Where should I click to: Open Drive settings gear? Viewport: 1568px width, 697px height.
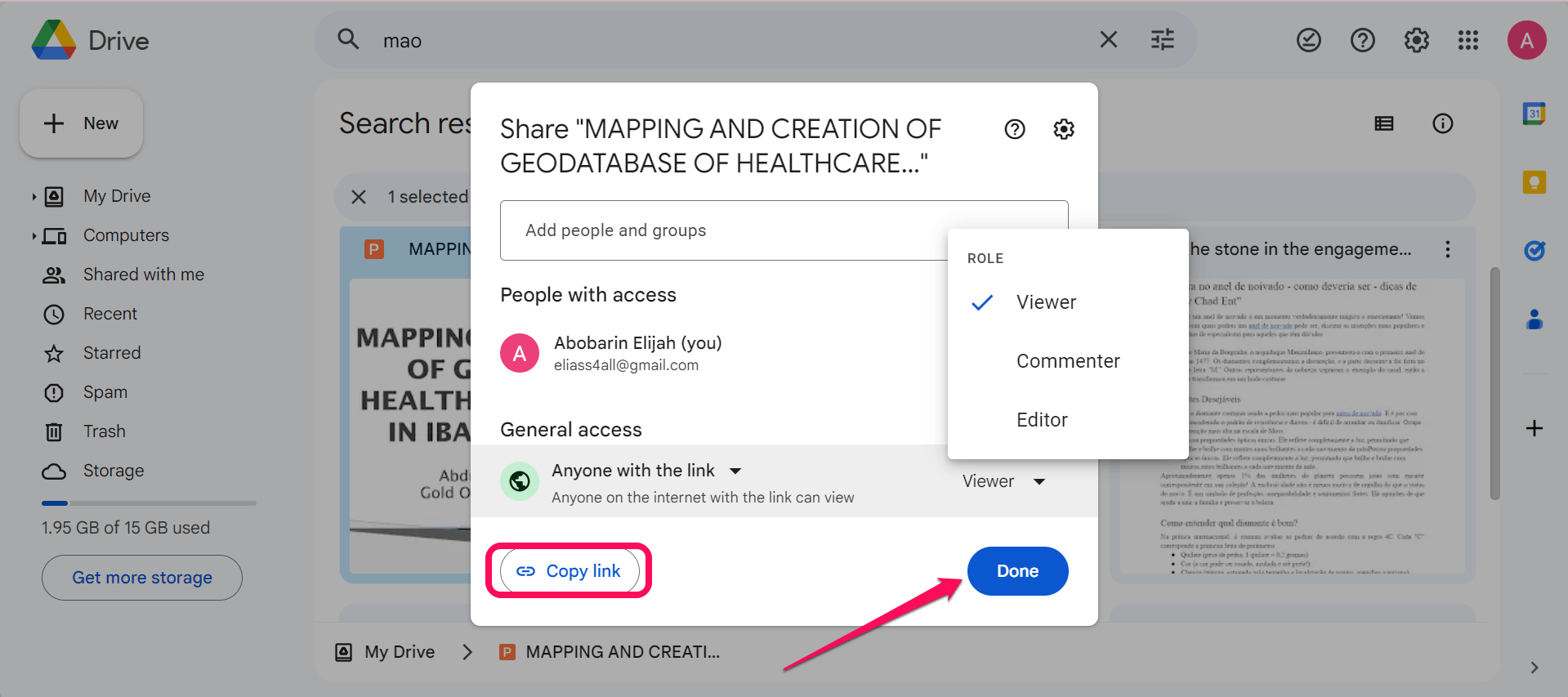pyautogui.click(x=1417, y=40)
